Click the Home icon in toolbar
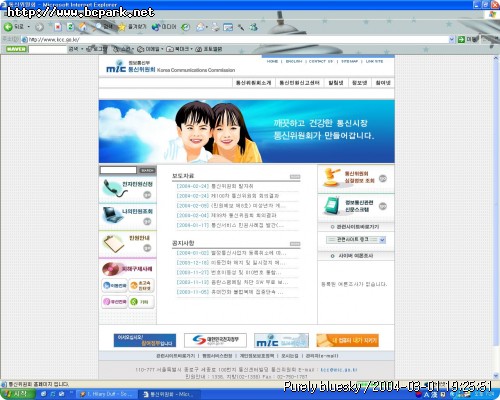The height and width of the screenshot is (400, 500). click(83, 27)
